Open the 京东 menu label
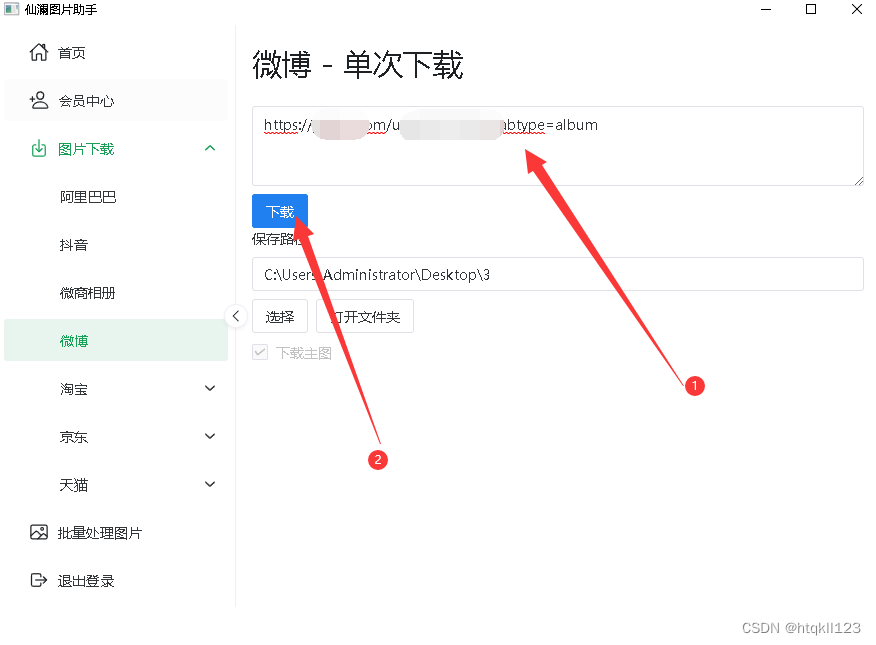This screenshot has height=645, width=876. [74, 437]
